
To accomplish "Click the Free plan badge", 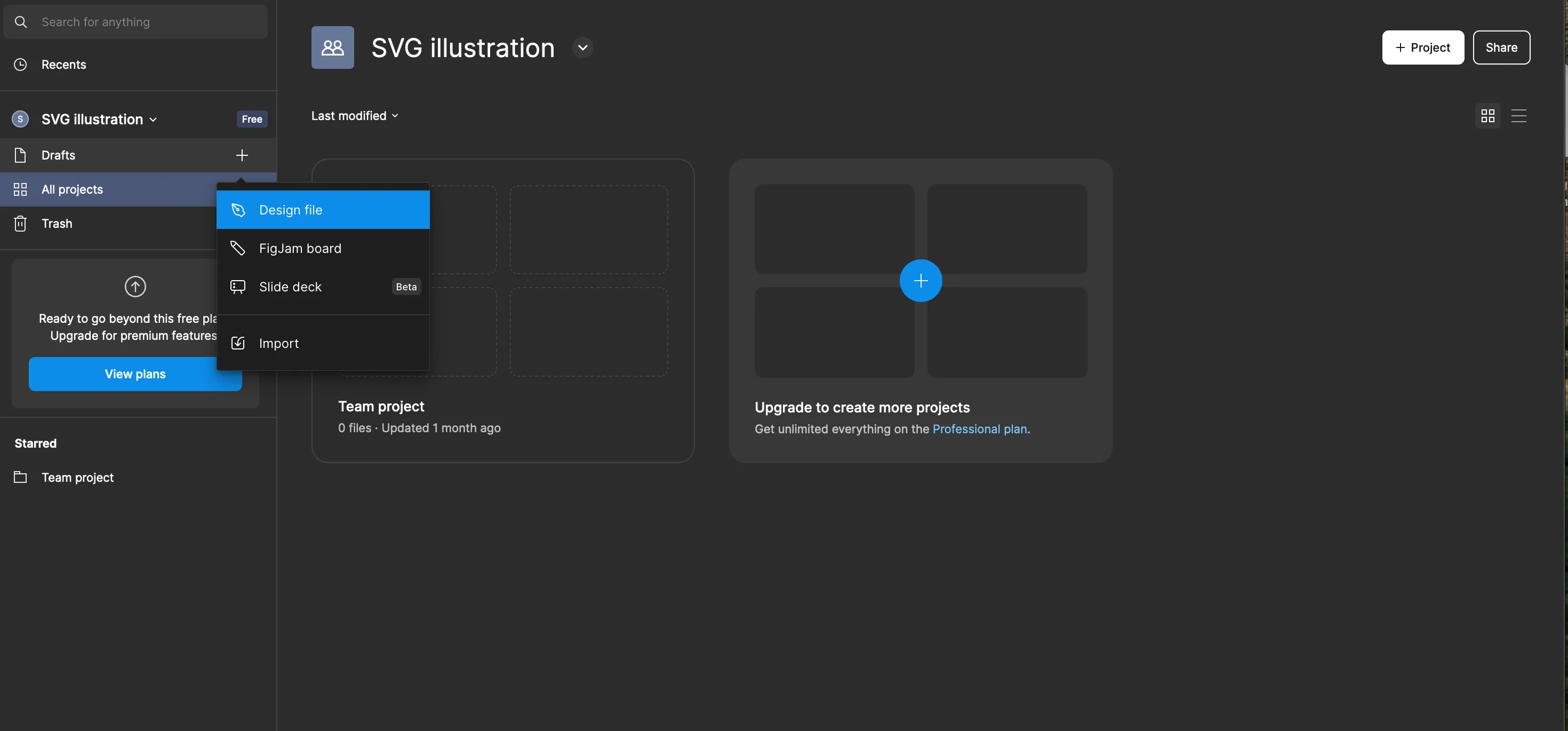I will coord(252,119).
